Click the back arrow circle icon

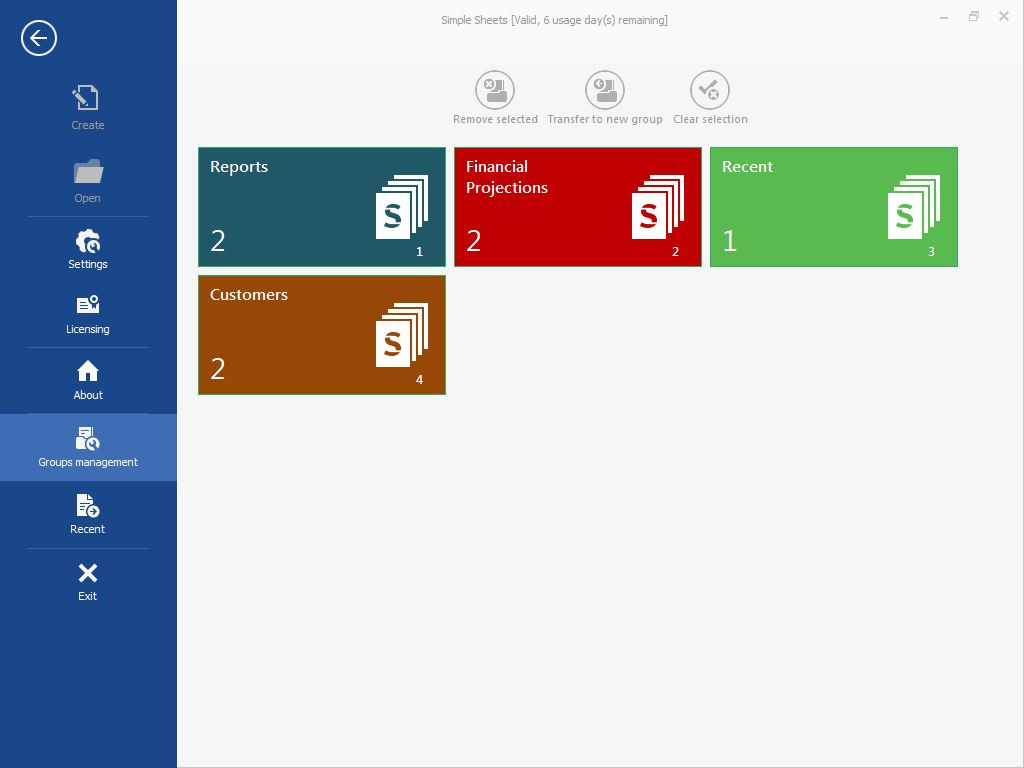(39, 38)
